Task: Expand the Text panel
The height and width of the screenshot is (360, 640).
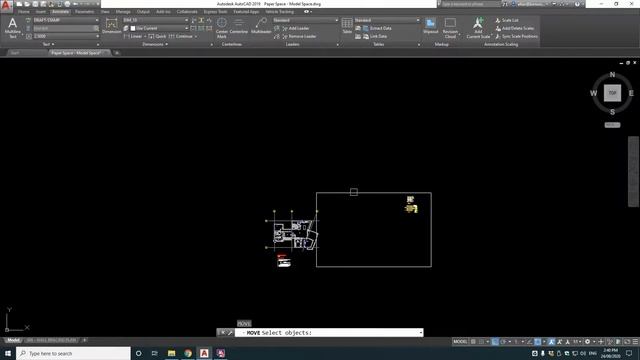Action: [49, 44]
